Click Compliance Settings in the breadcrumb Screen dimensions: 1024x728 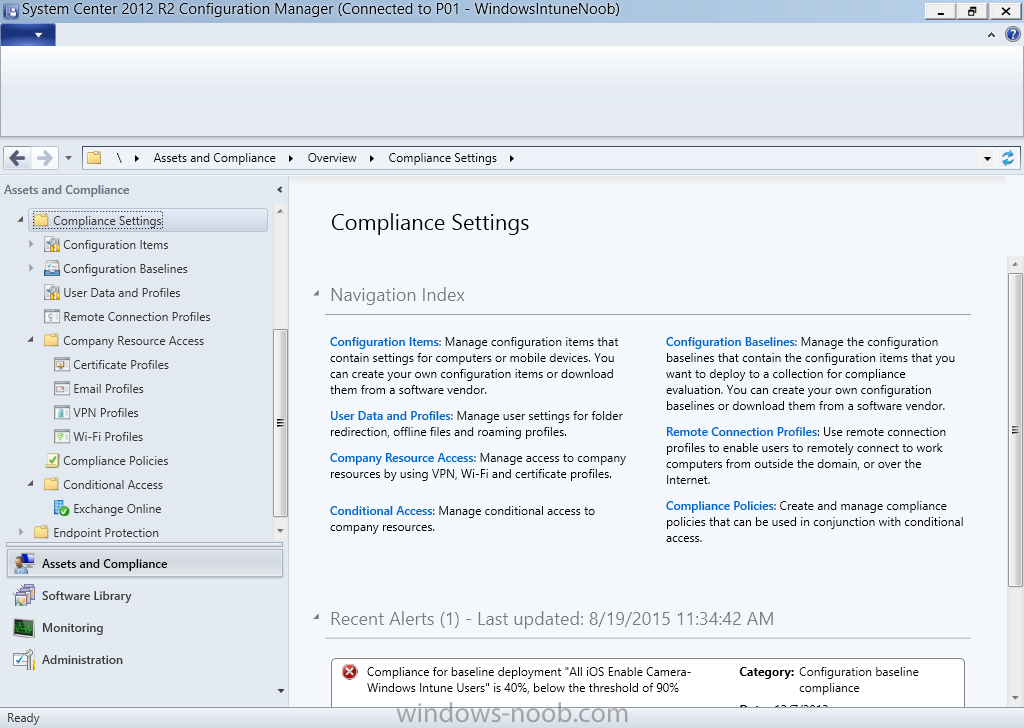[442, 158]
